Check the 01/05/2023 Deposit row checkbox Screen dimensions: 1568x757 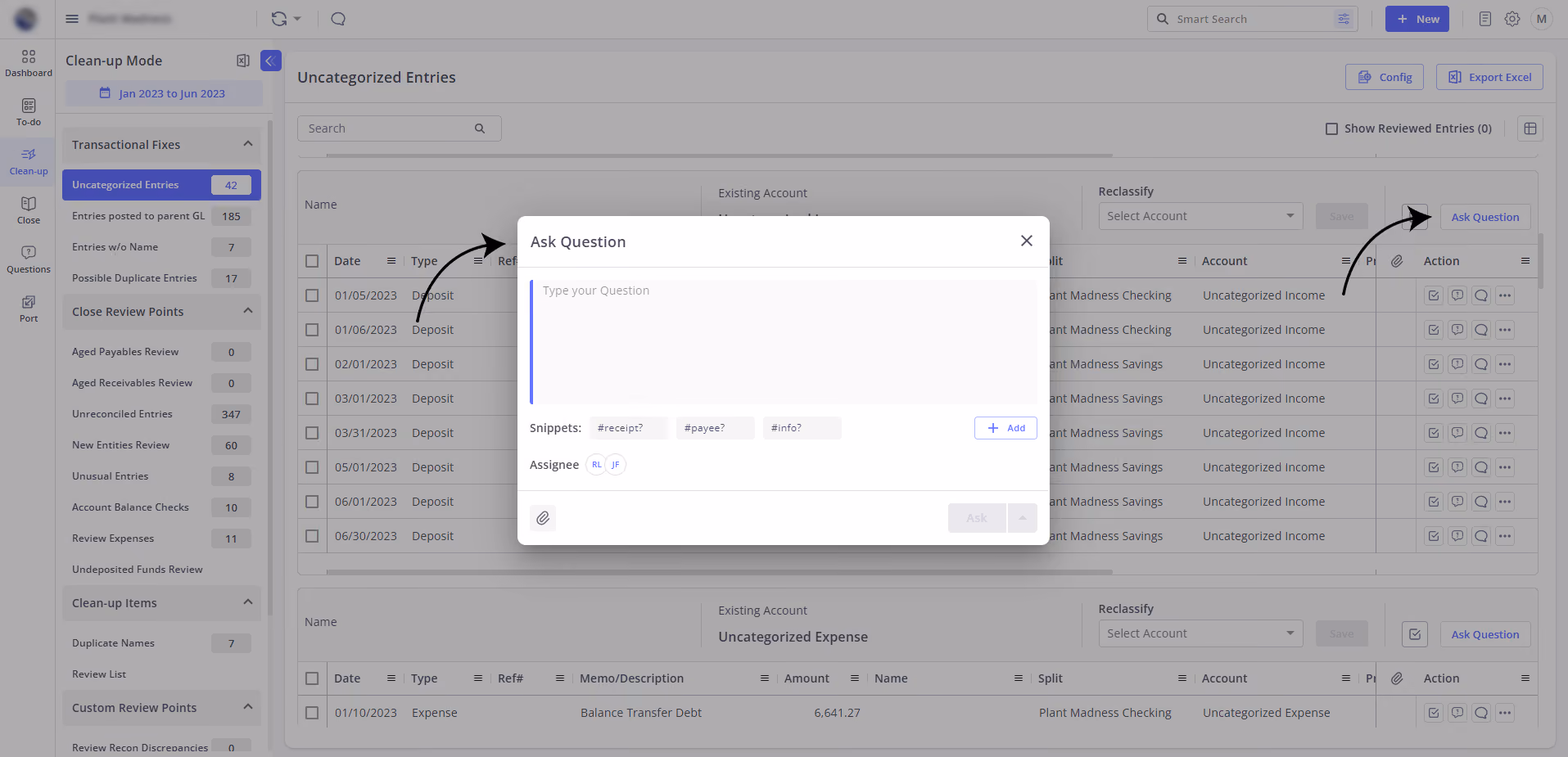click(312, 295)
